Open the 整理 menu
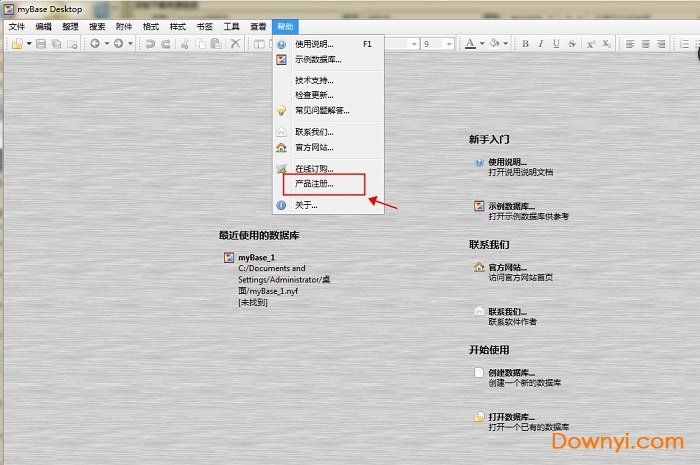Image resolution: width=700 pixels, height=465 pixels. pos(71,27)
